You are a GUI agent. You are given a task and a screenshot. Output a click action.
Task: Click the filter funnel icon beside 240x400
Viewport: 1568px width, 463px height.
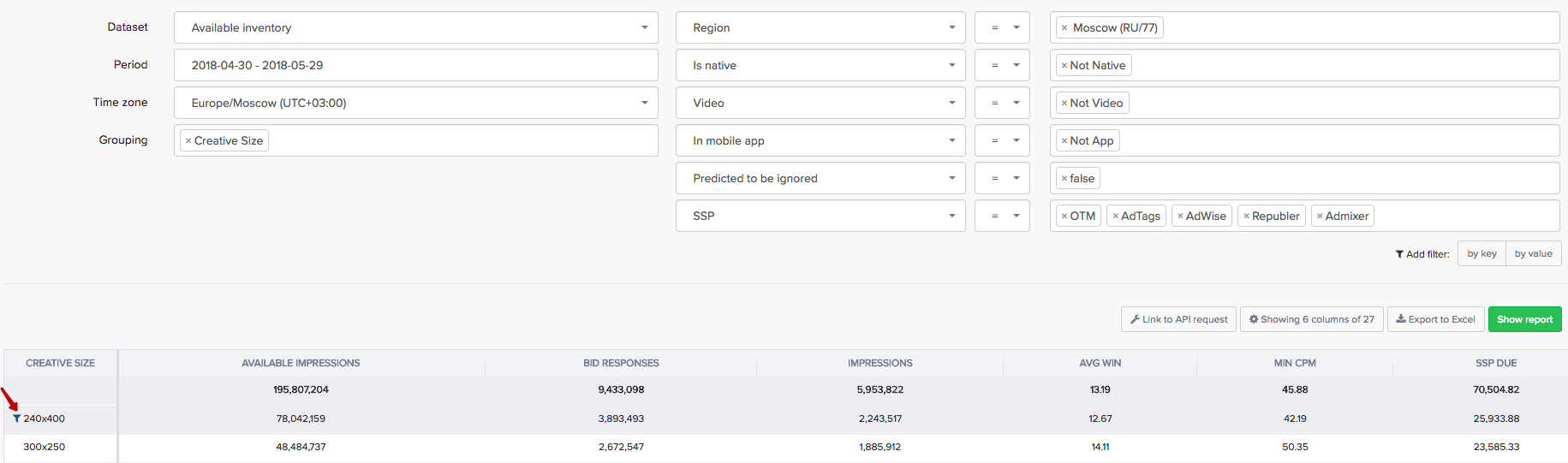[16, 418]
